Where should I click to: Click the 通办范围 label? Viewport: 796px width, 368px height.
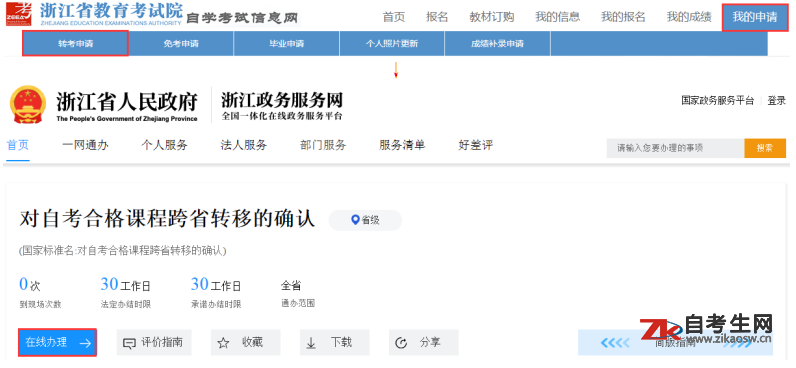[298, 304]
